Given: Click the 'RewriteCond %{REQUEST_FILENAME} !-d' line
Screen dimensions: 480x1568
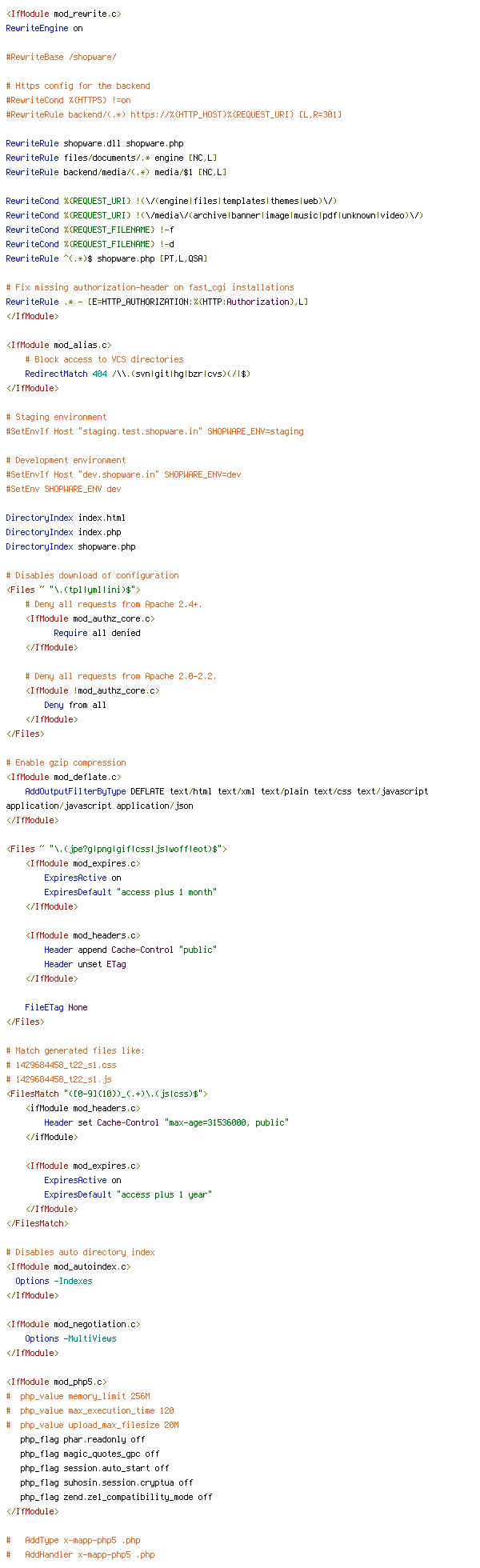Looking at the screenshot, I should click(90, 244).
